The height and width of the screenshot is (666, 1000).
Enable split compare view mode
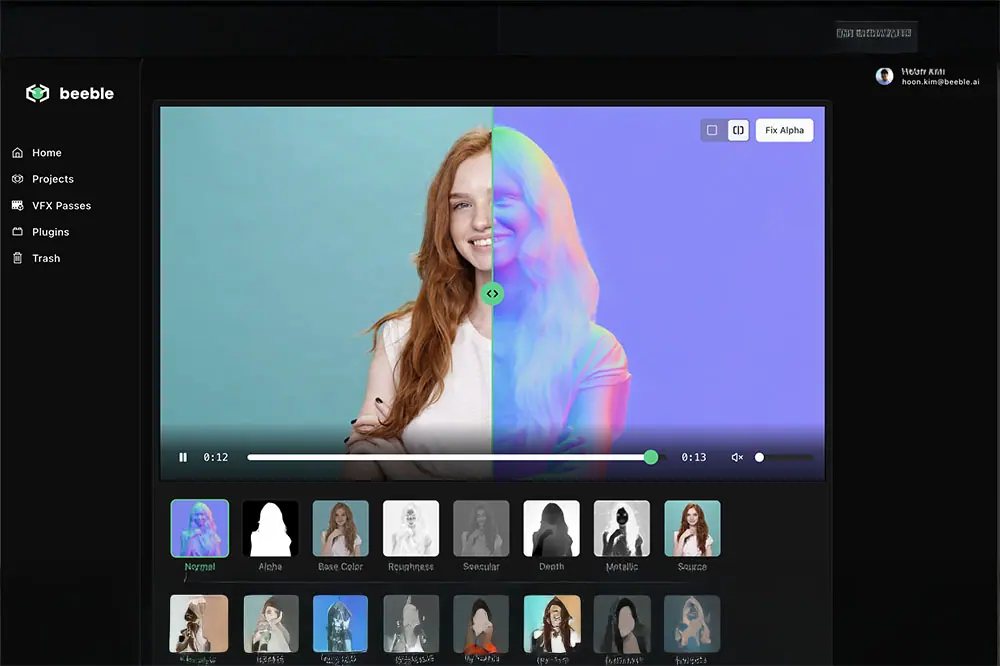[738, 130]
